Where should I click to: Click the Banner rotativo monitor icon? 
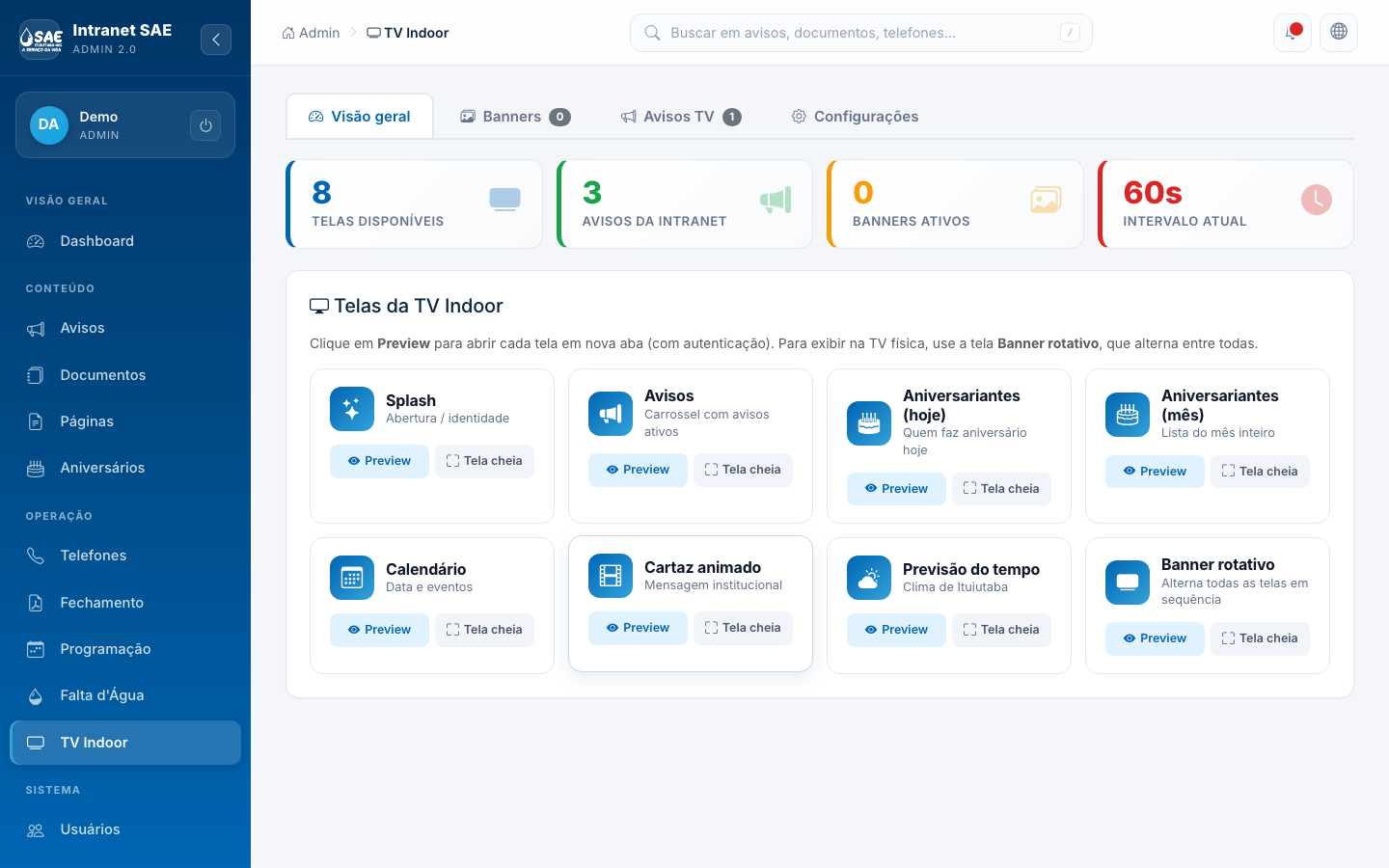(1128, 583)
